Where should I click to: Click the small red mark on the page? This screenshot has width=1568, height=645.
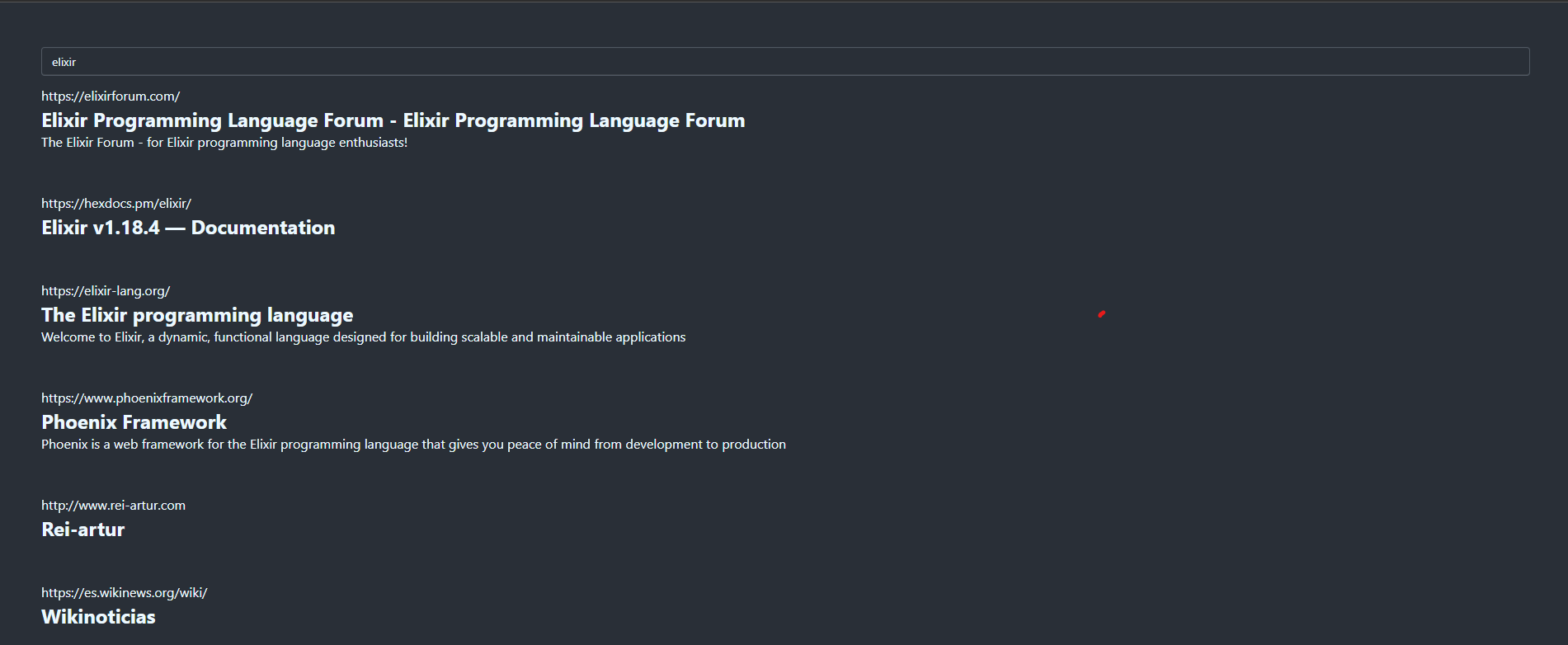click(1101, 314)
